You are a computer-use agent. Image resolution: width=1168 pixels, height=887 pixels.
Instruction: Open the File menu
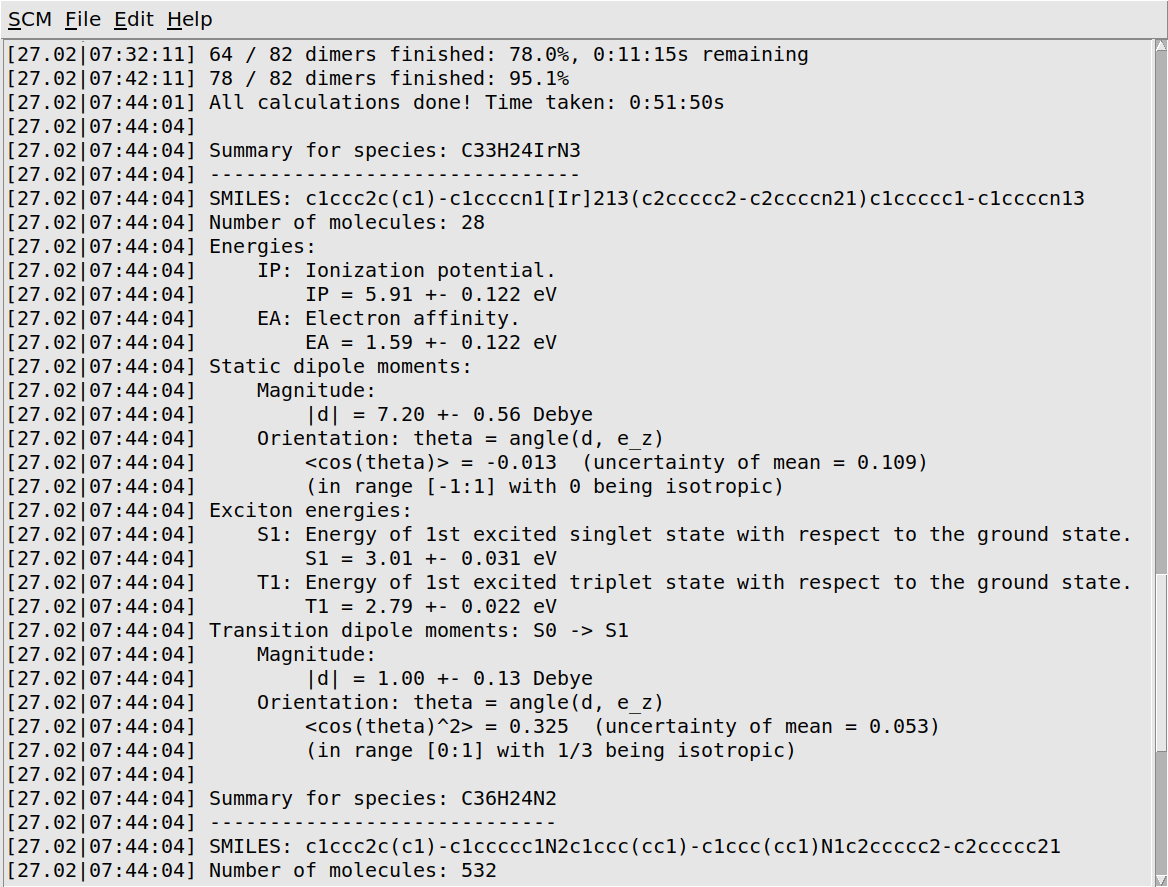(82, 19)
